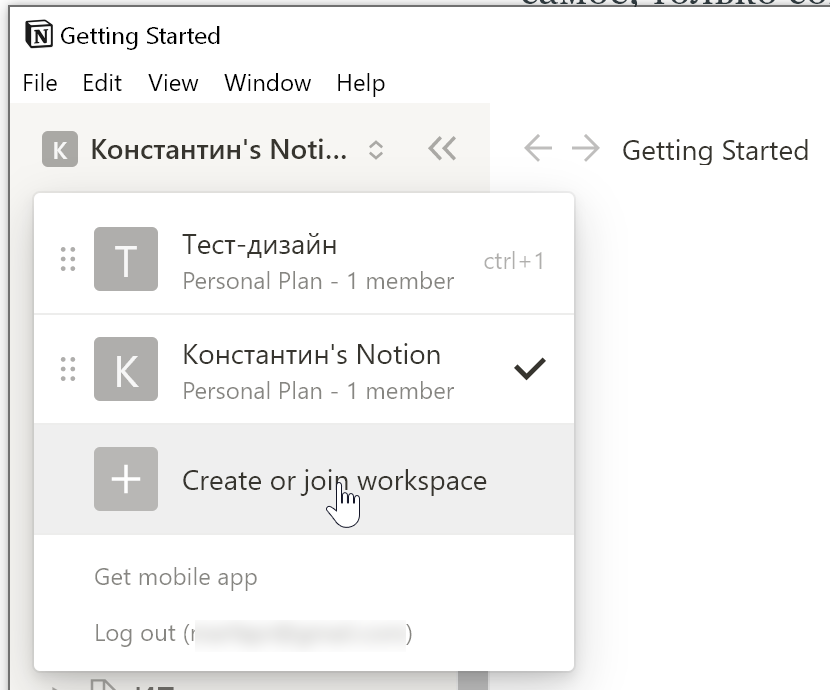Image resolution: width=830 pixels, height=690 pixels.
Task: Click Константин's Noti... workspace name header
Action: point(219,149)
